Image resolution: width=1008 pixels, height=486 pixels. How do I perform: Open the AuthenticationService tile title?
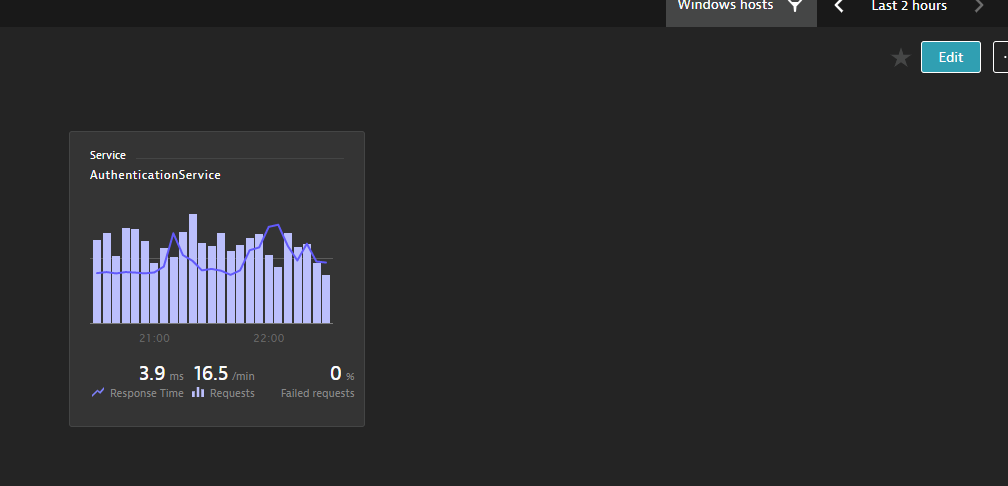pos(155,175)
